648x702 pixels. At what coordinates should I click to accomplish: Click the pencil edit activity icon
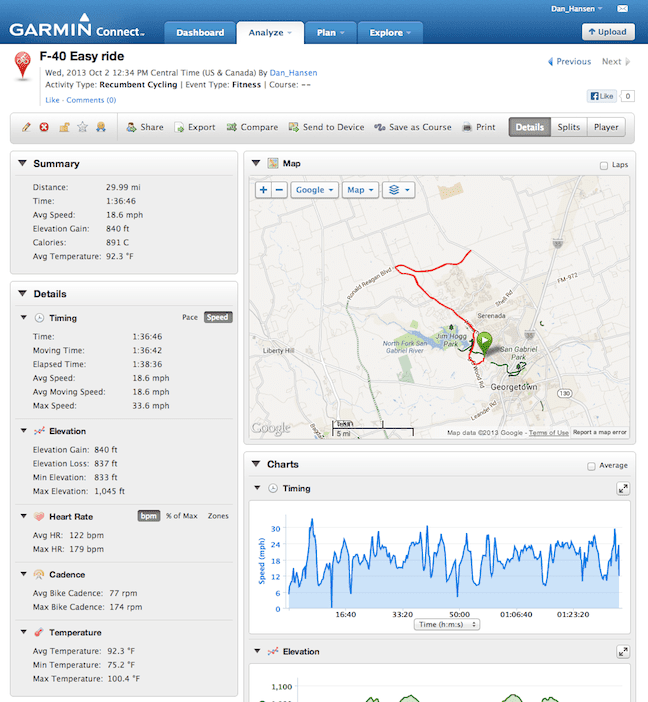(27, 127)
